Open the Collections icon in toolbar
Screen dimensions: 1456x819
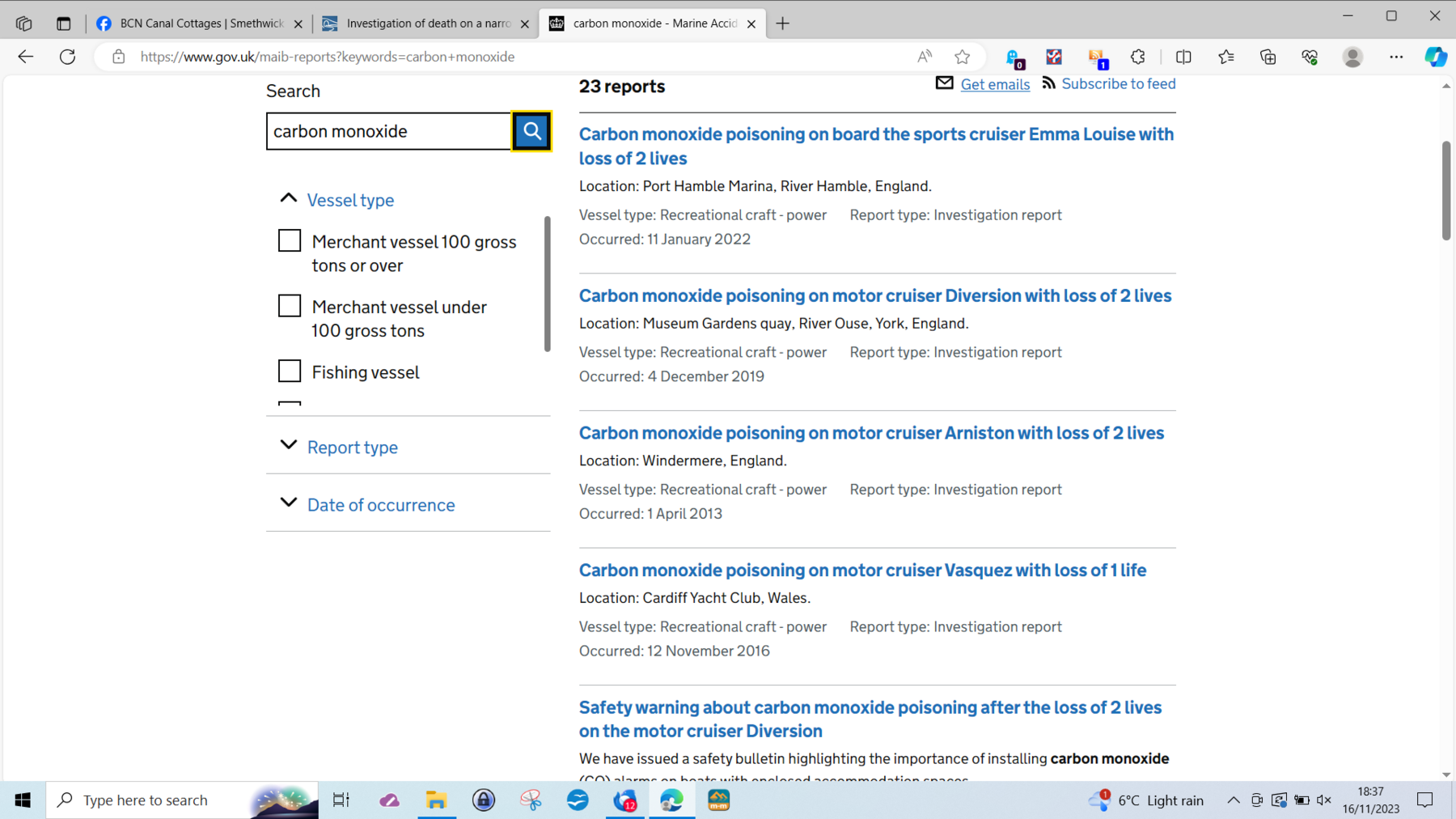pyautogui.click(x=1268, y=57)
